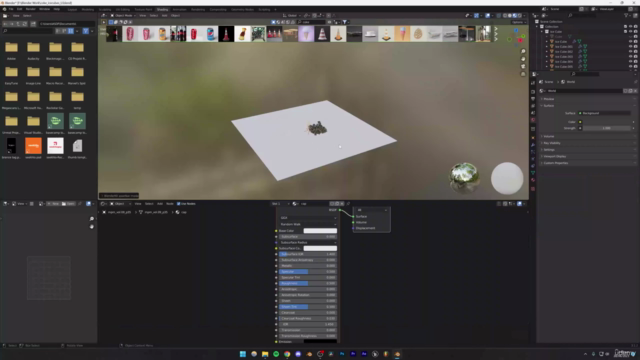Expand the Viewport Display panel
The height and width of the screenshot is (360, 640).
554,156
